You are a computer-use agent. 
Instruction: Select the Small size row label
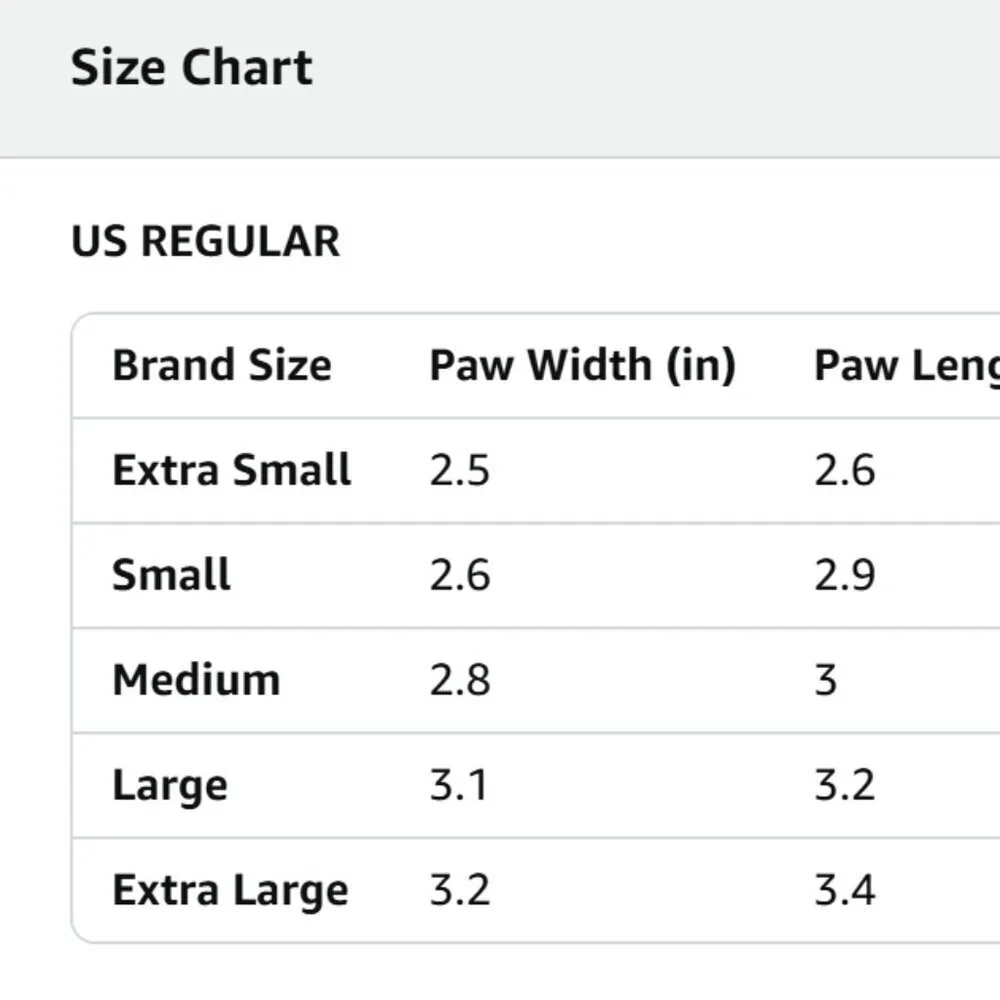pyautogui.click(x=171, y=575)
